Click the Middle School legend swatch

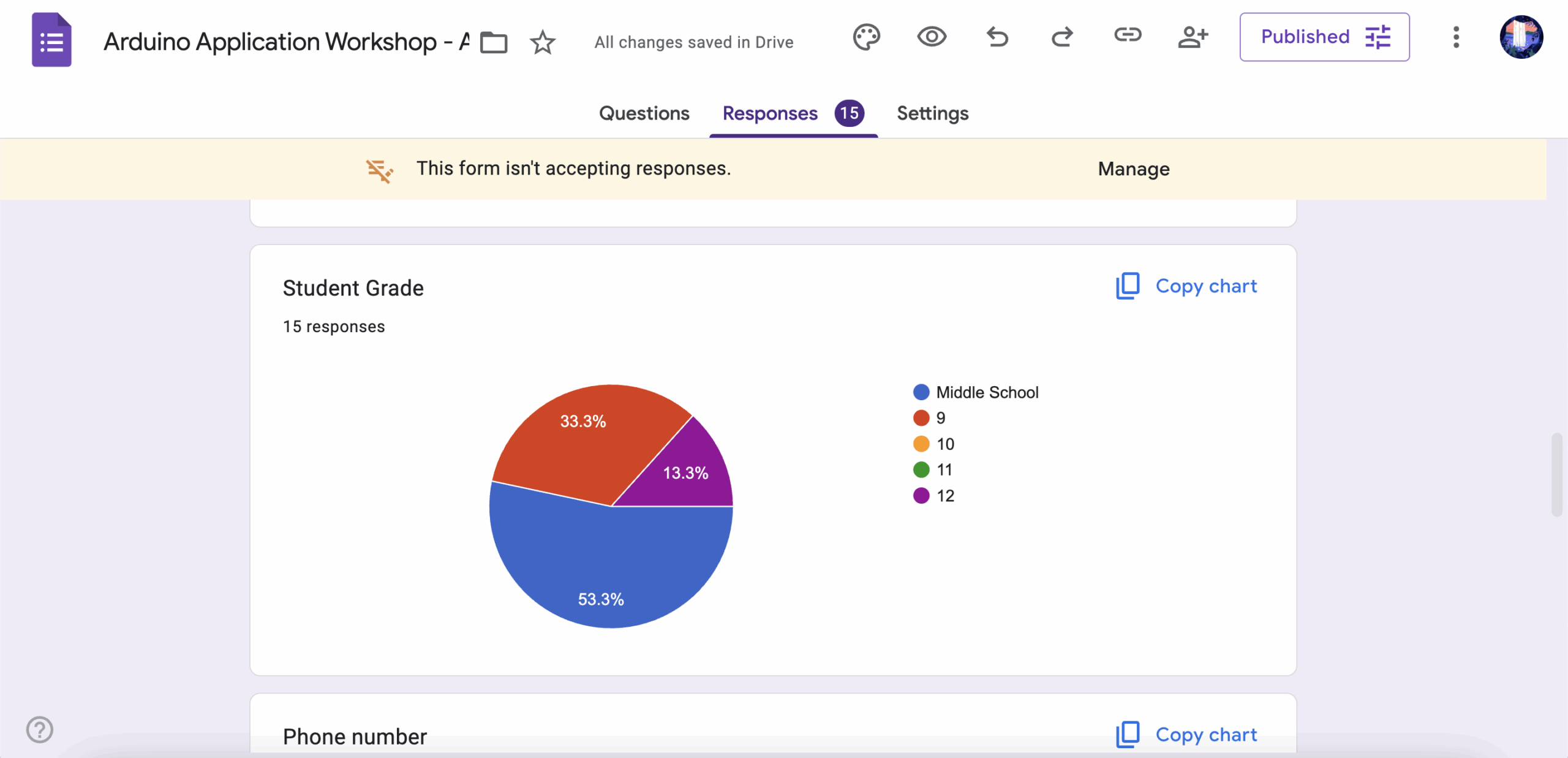point(921,392)
